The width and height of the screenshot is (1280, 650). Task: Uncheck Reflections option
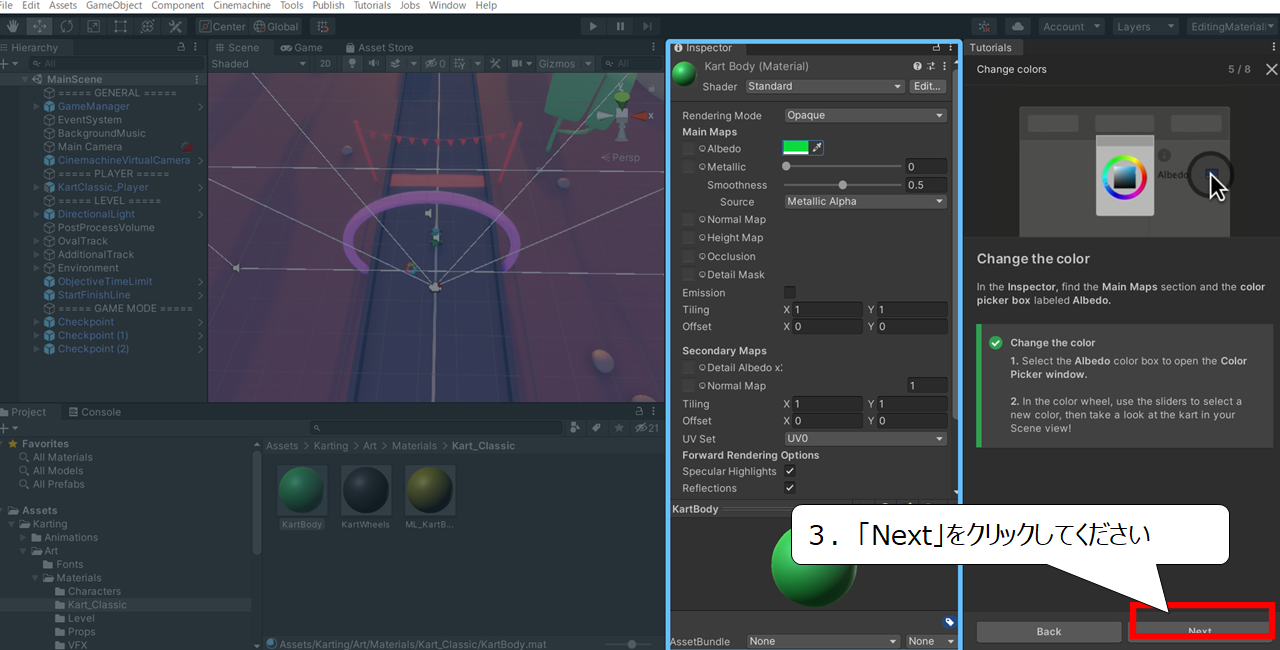pos(790,488)
